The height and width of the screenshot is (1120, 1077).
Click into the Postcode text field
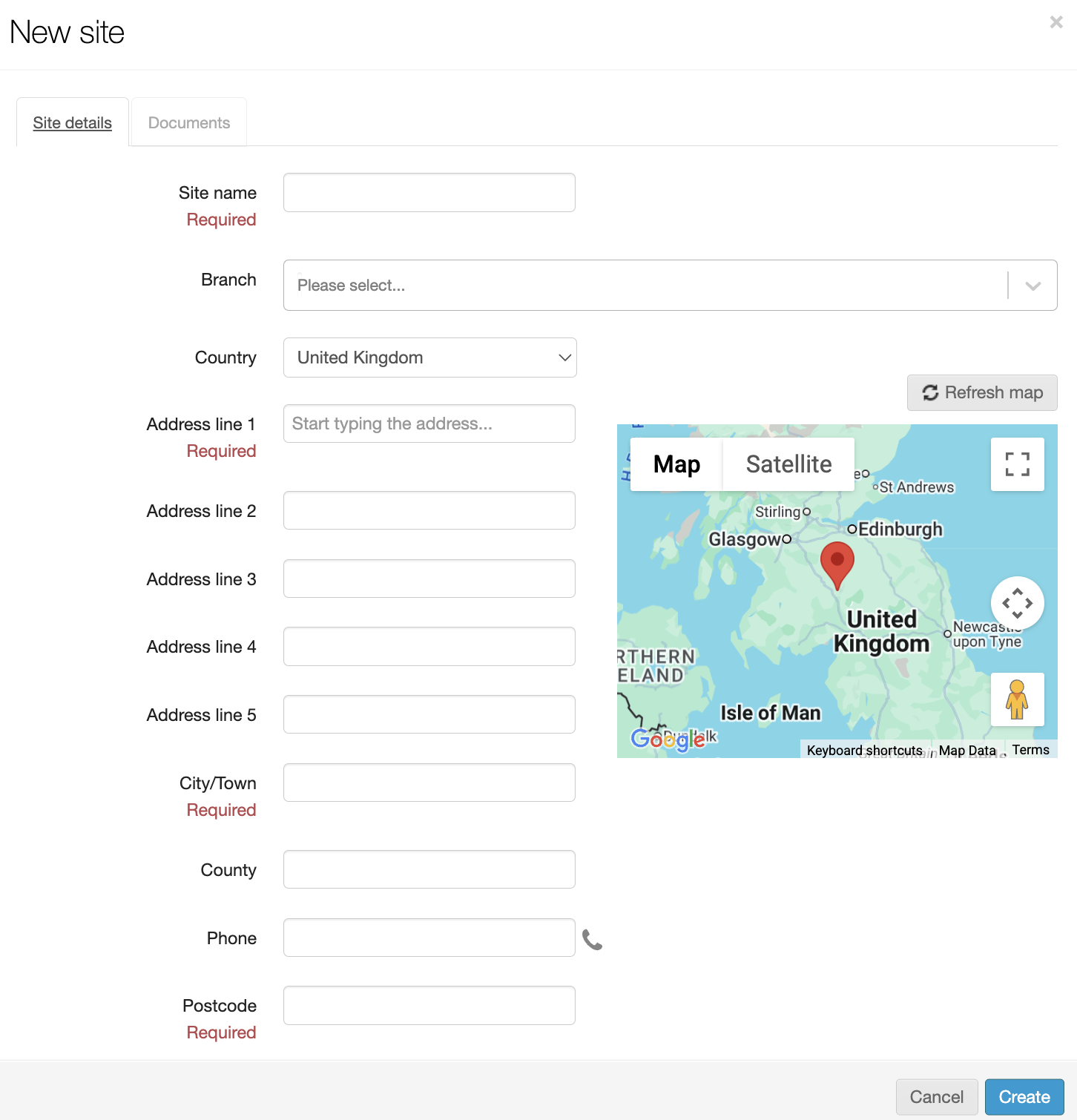point(429,1006)
